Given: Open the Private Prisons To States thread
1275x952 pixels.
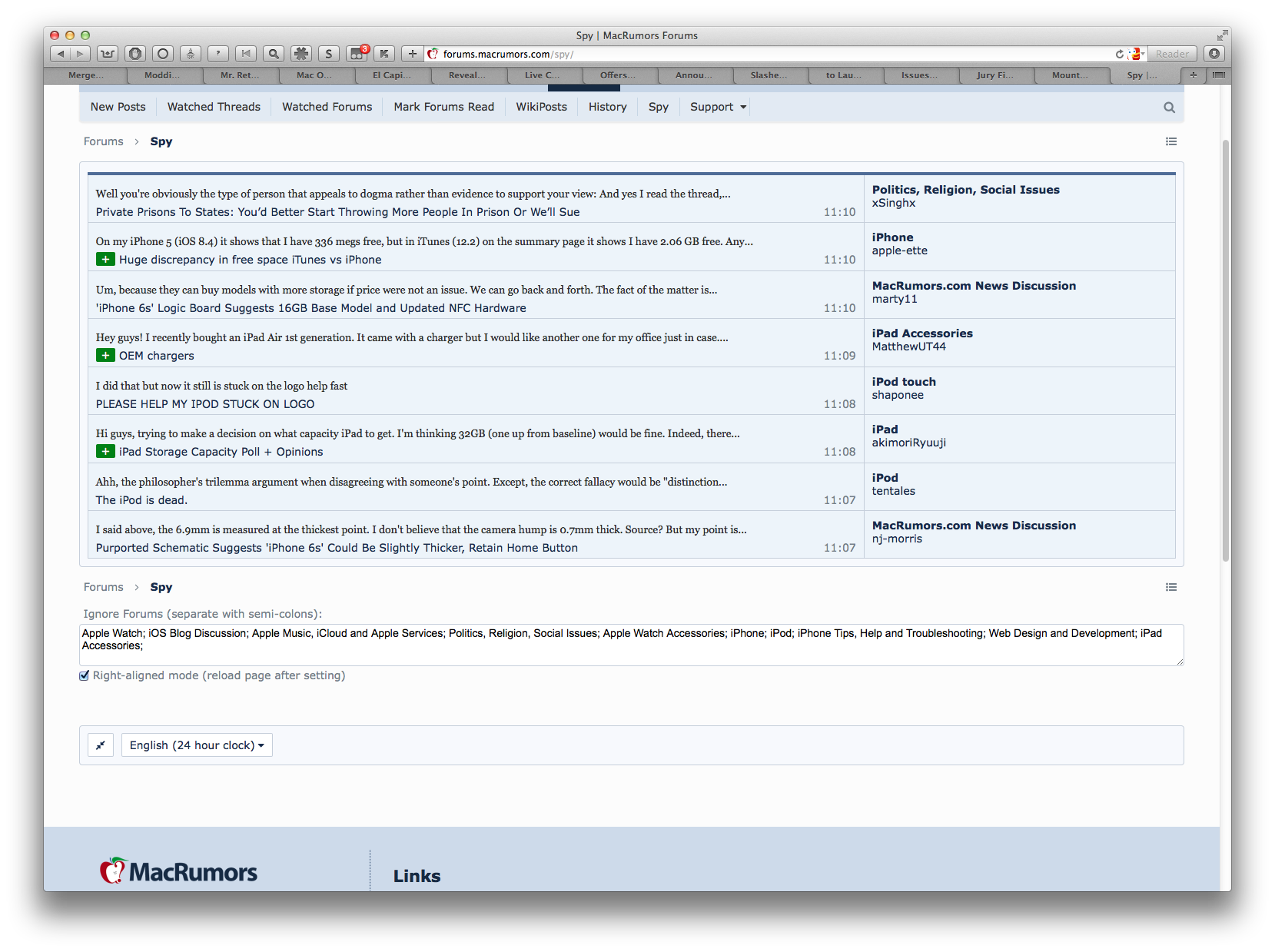Looking at the screenshot, I should (x=338, y=212).
